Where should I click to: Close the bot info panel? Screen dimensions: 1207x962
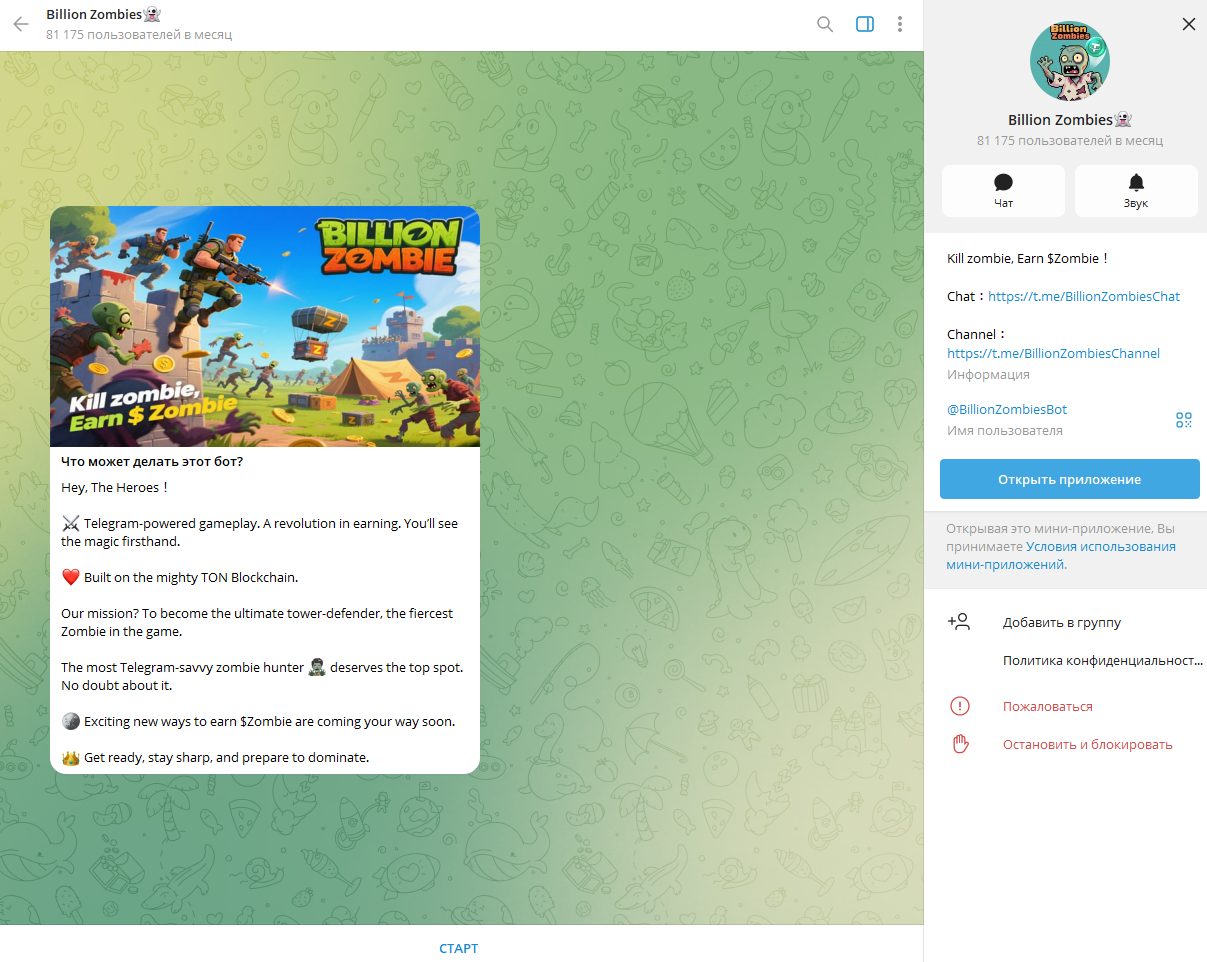click(x=1188, y=24)
